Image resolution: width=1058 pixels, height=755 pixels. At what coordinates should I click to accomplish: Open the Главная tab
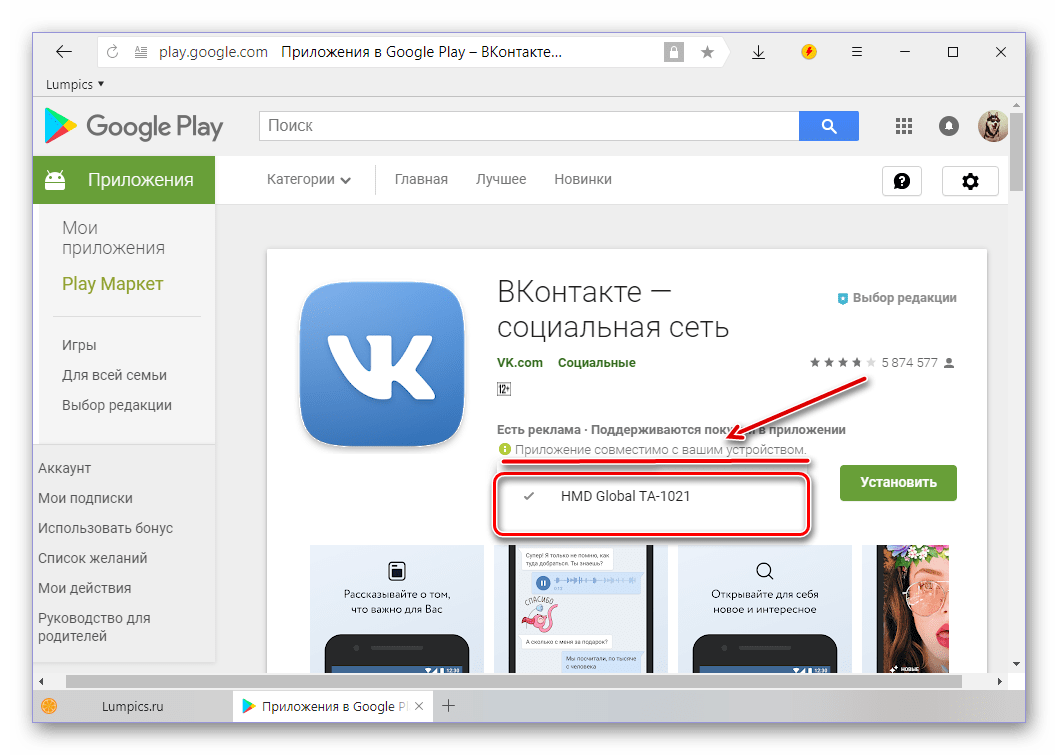tap(421, 179)
